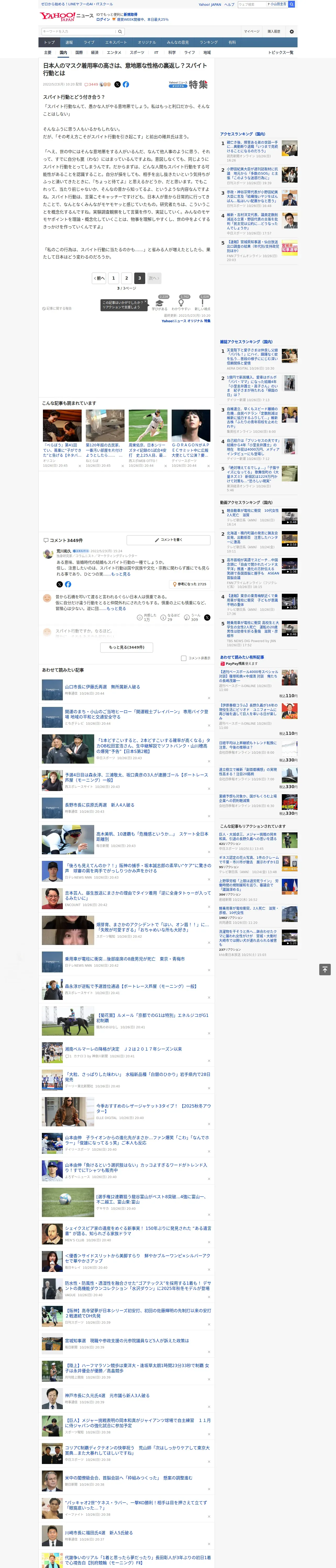Go to the 前へ previous page
This screenshot has height=1568, width=336.
coord(99,278)
